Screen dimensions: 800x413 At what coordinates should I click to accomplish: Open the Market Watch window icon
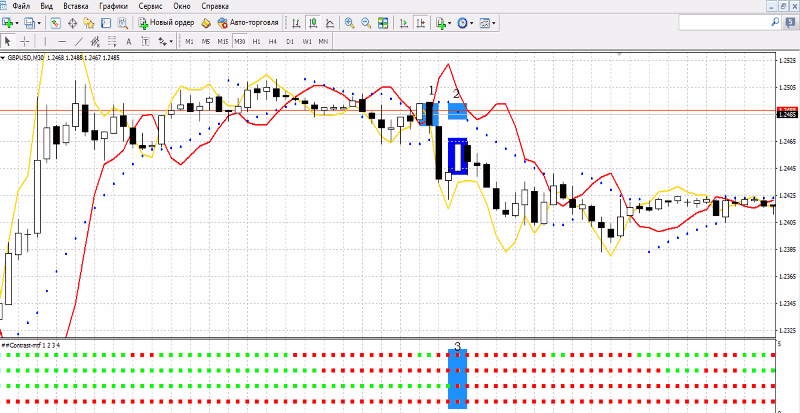coord(56,23)
